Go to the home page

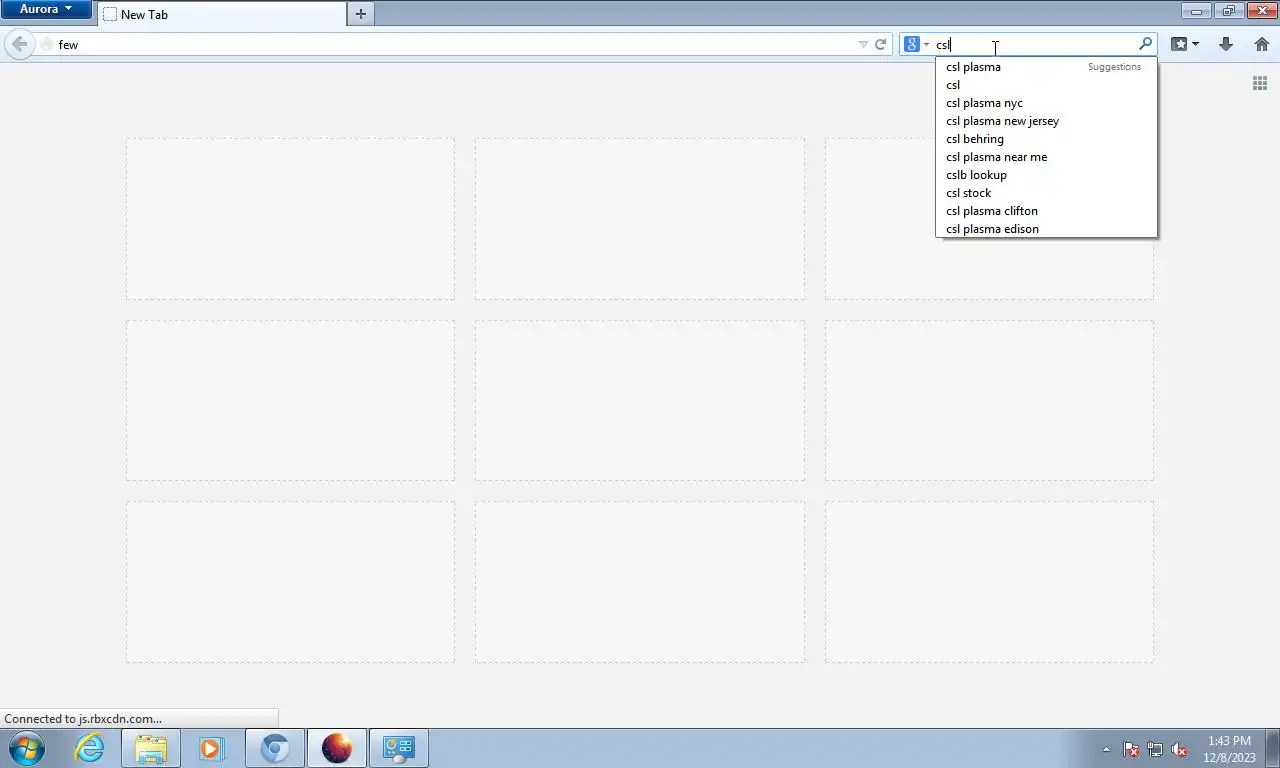click(x=1261, y=44)
